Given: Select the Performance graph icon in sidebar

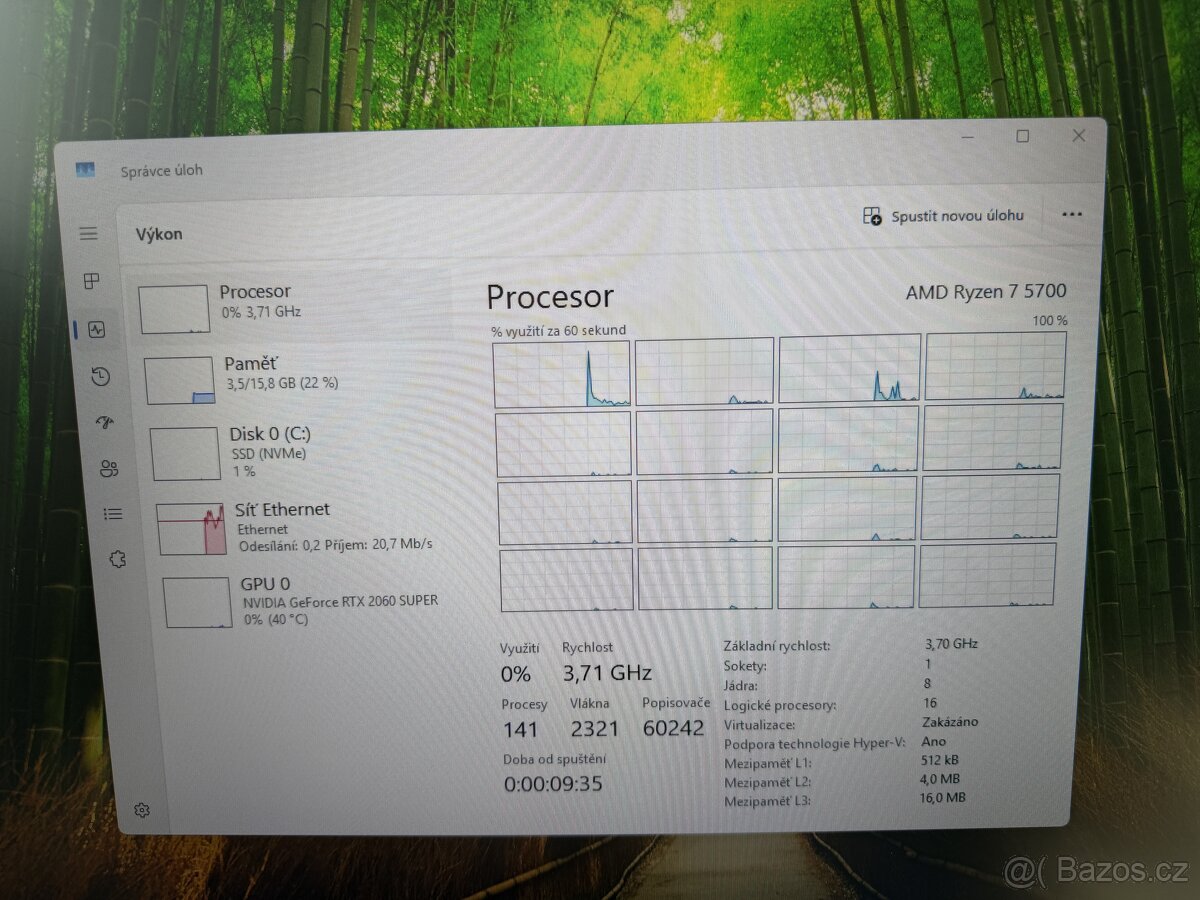Looking at the screenshot, I should 95,330.
